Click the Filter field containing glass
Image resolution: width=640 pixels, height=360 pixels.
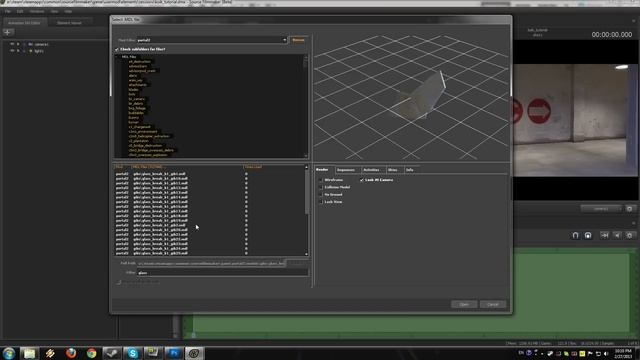222,273
